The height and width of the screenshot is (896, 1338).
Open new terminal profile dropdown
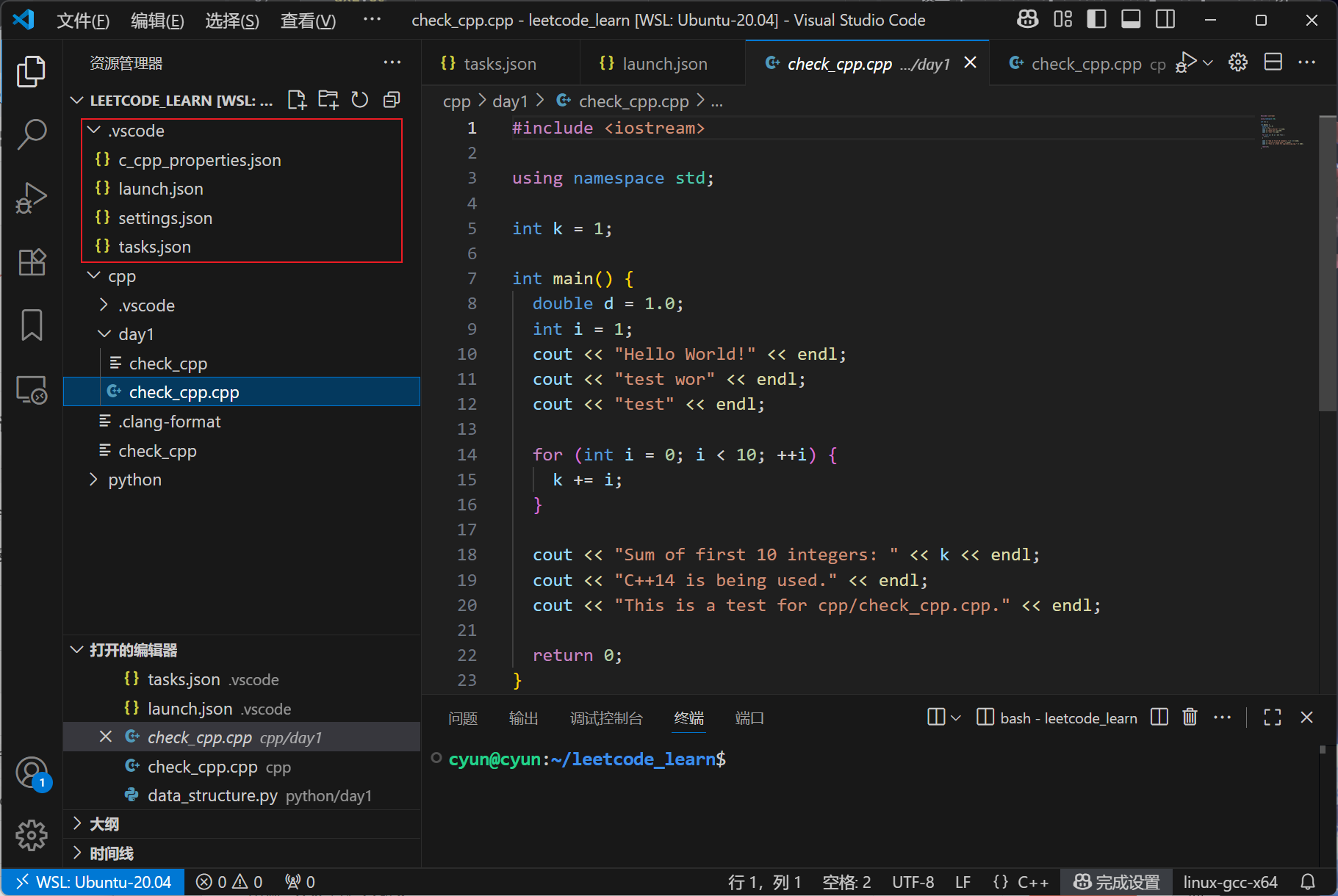click(956, 718)
